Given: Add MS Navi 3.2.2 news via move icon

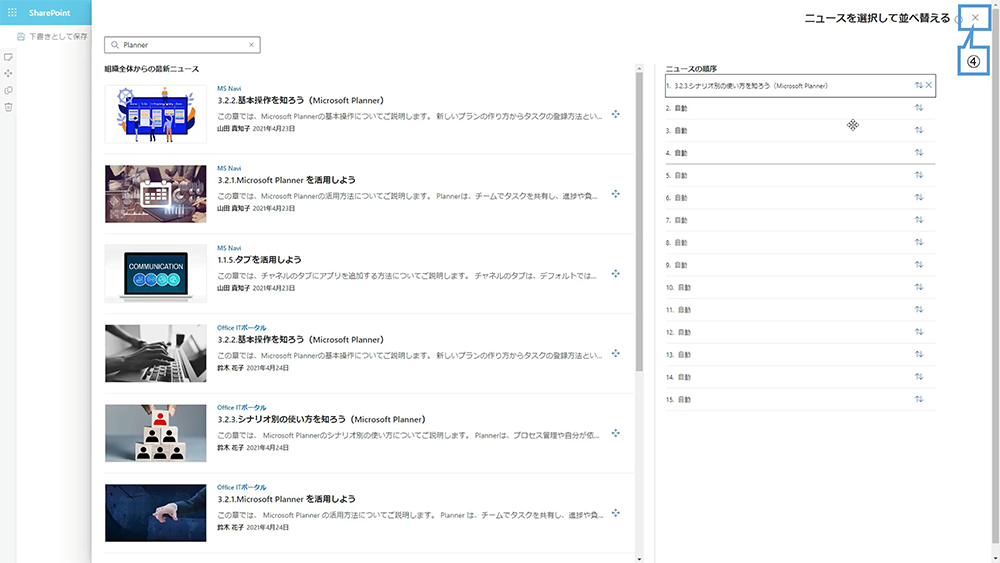Looking at the screenshot, I should pyautogui.click(x=615, y=114).
